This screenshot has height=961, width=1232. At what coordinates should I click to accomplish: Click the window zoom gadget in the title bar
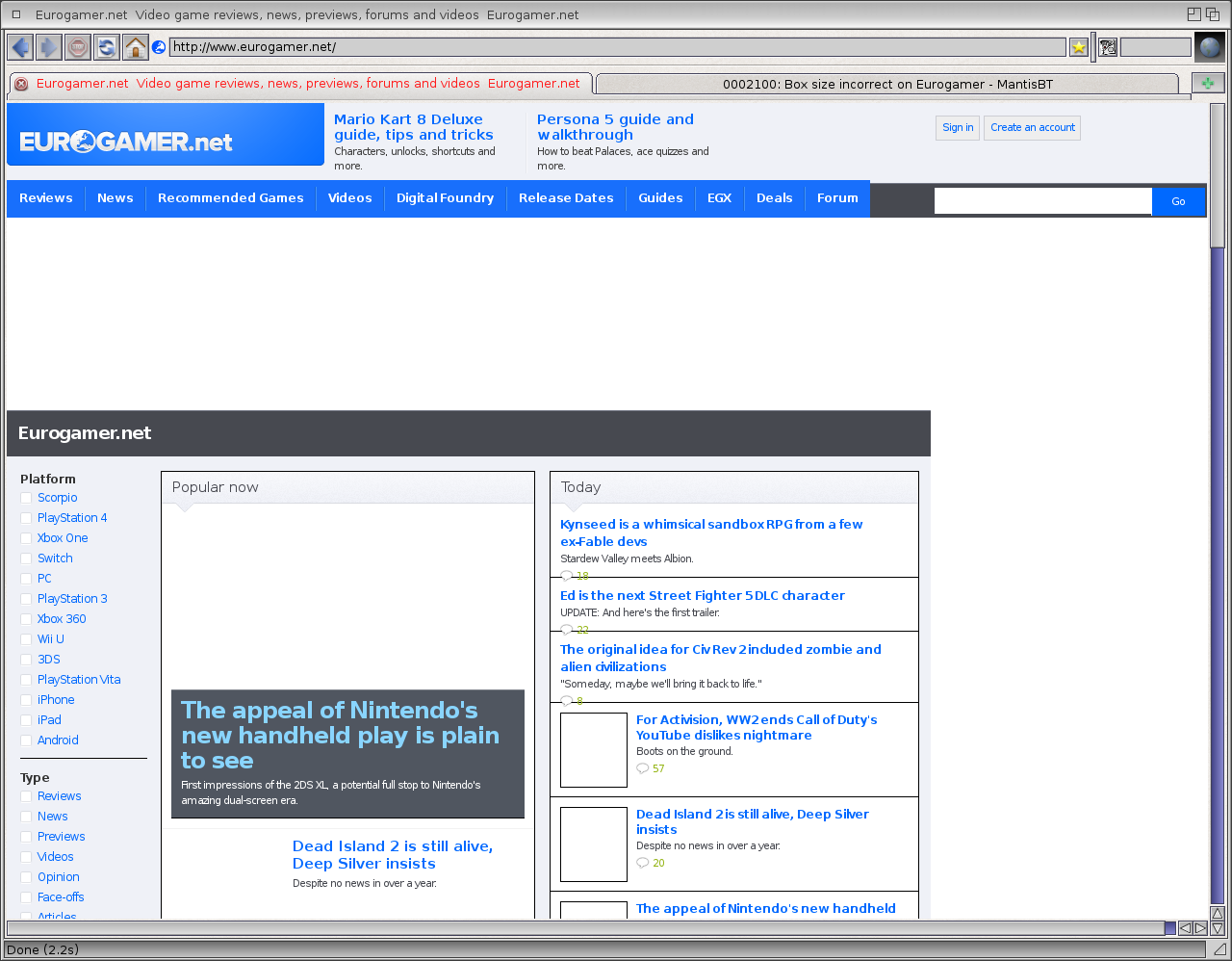[1194, 14]
